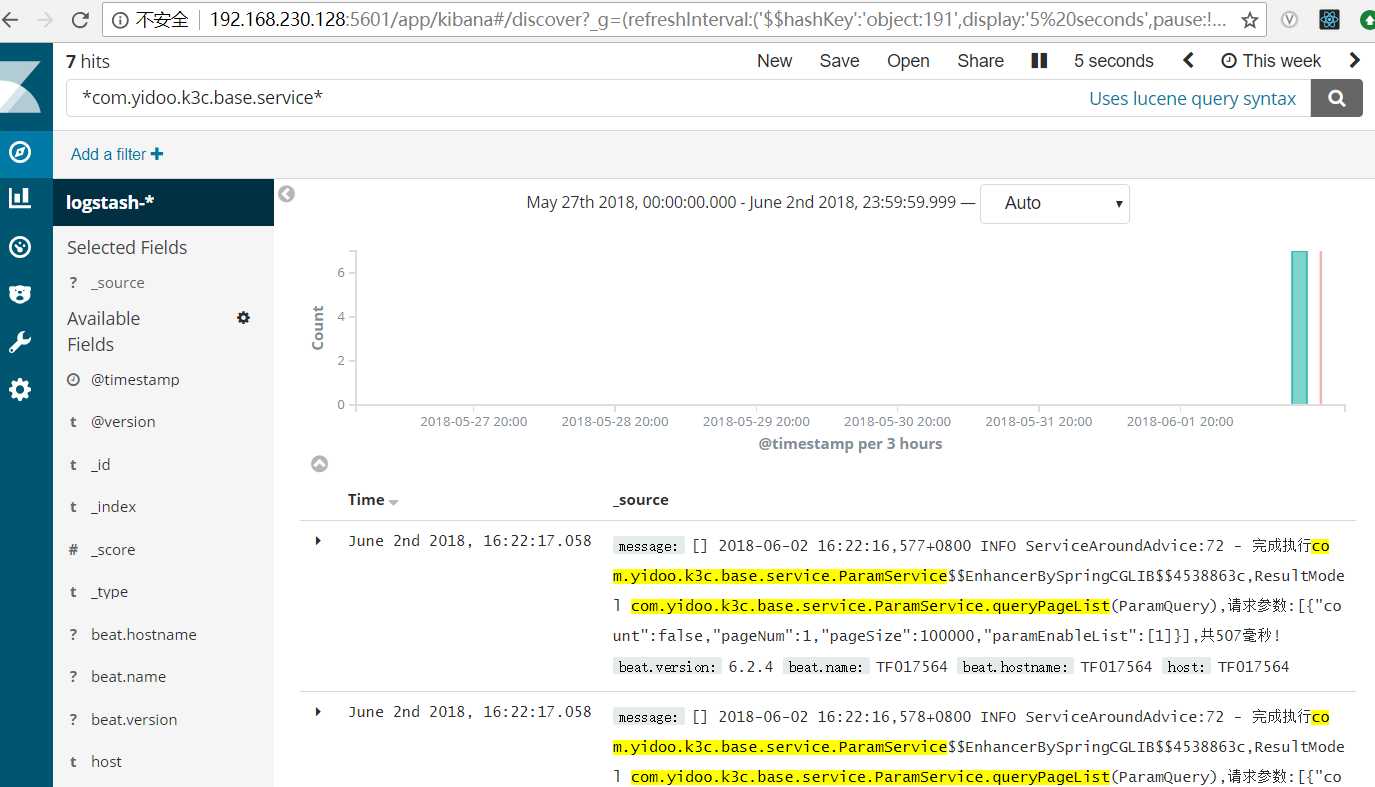Open Dev Tools wrench icon
The width and height of the screenshot is (1375, 787).
[x=20, y=342]
